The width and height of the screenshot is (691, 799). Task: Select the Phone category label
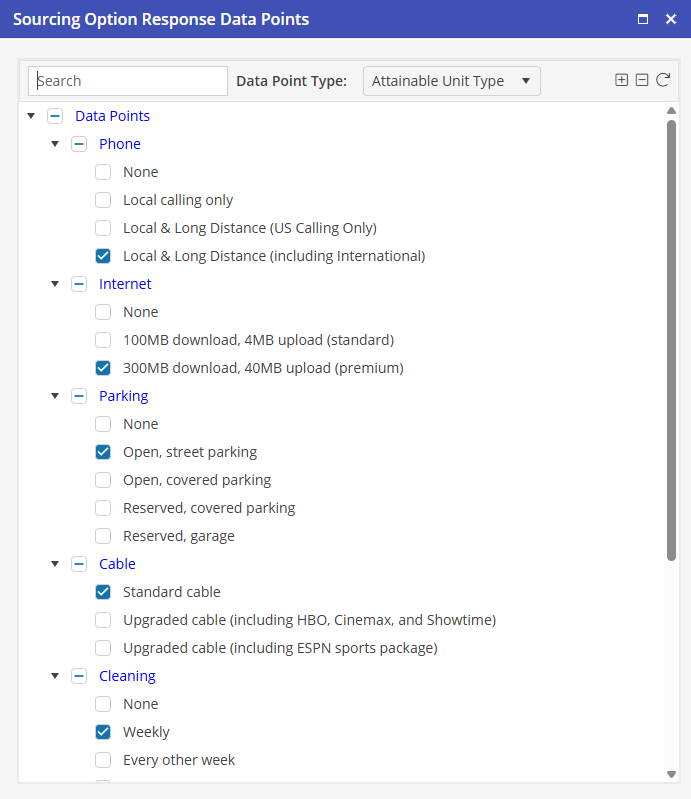(x=120, y=144)
